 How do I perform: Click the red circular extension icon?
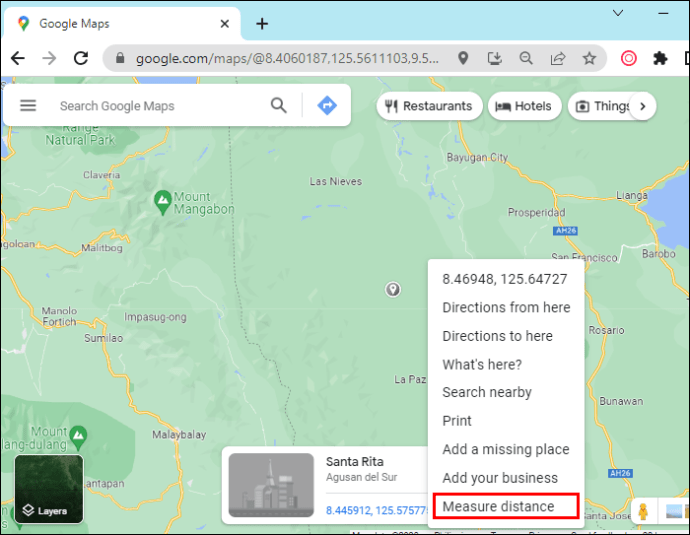(628, 58)
